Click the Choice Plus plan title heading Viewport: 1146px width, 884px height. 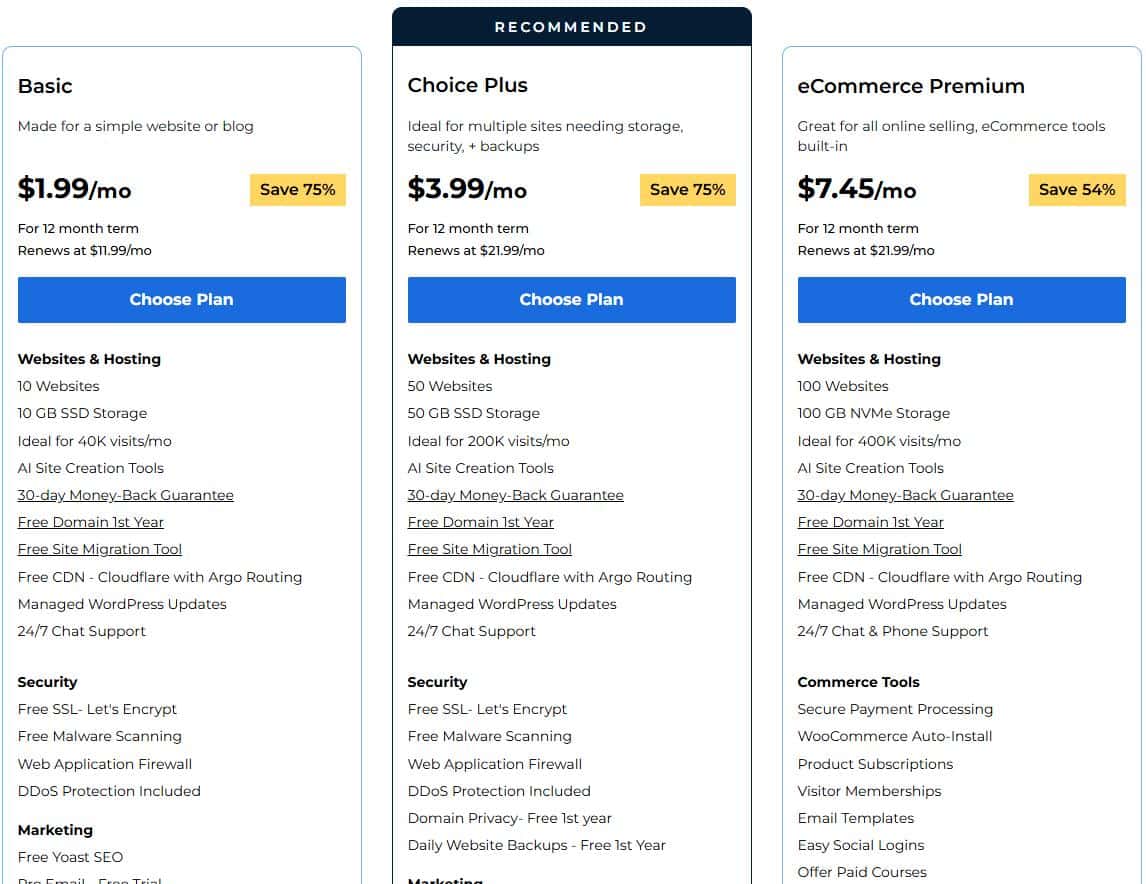(x=467, y=86)
